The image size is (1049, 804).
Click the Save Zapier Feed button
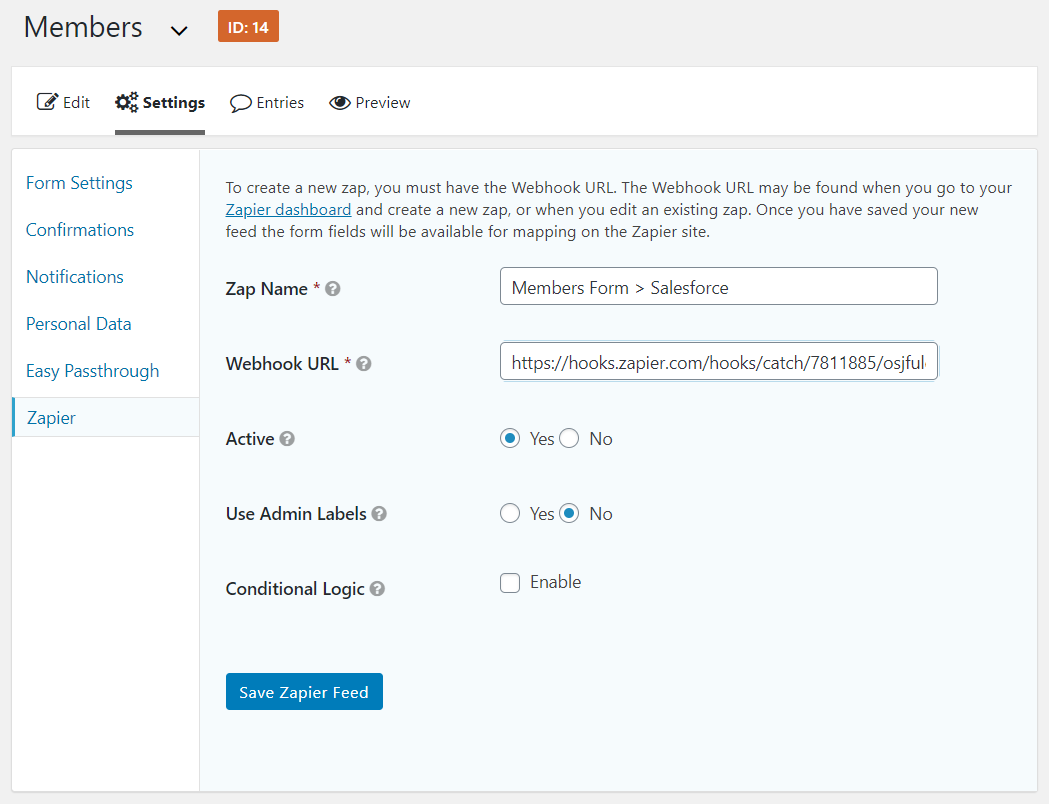[x=304, y=691]
